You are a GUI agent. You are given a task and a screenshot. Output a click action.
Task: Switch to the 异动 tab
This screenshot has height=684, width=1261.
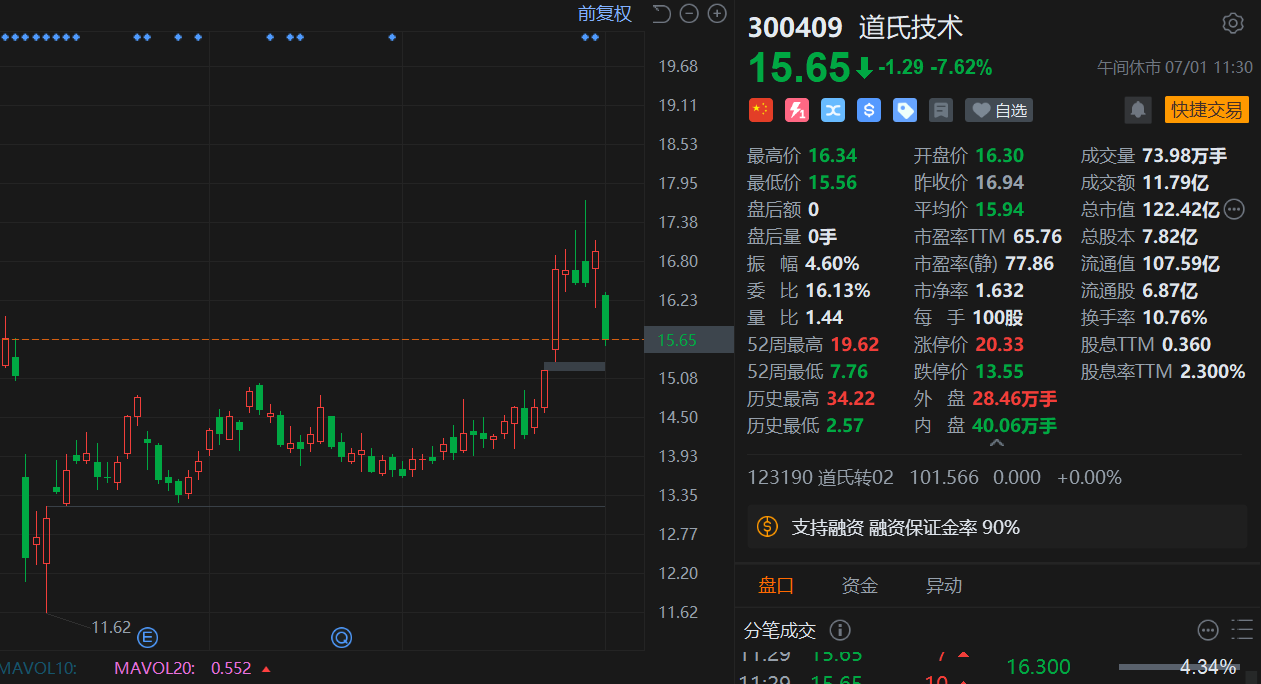944,586
